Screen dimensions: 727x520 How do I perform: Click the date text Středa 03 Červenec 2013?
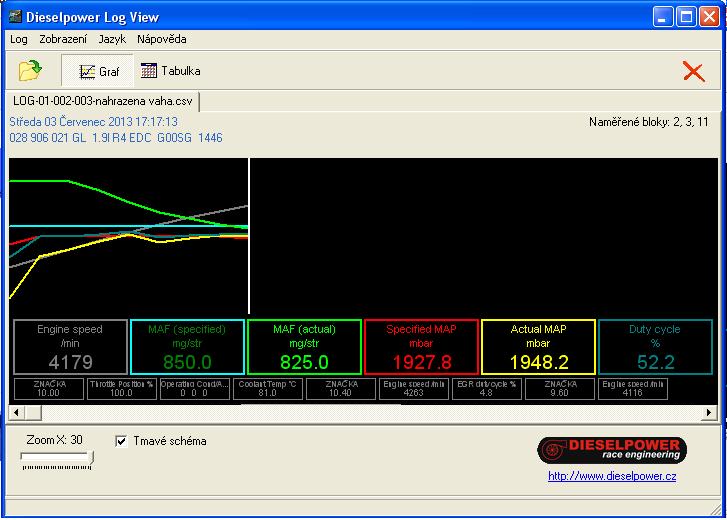[x=94, y=122]
